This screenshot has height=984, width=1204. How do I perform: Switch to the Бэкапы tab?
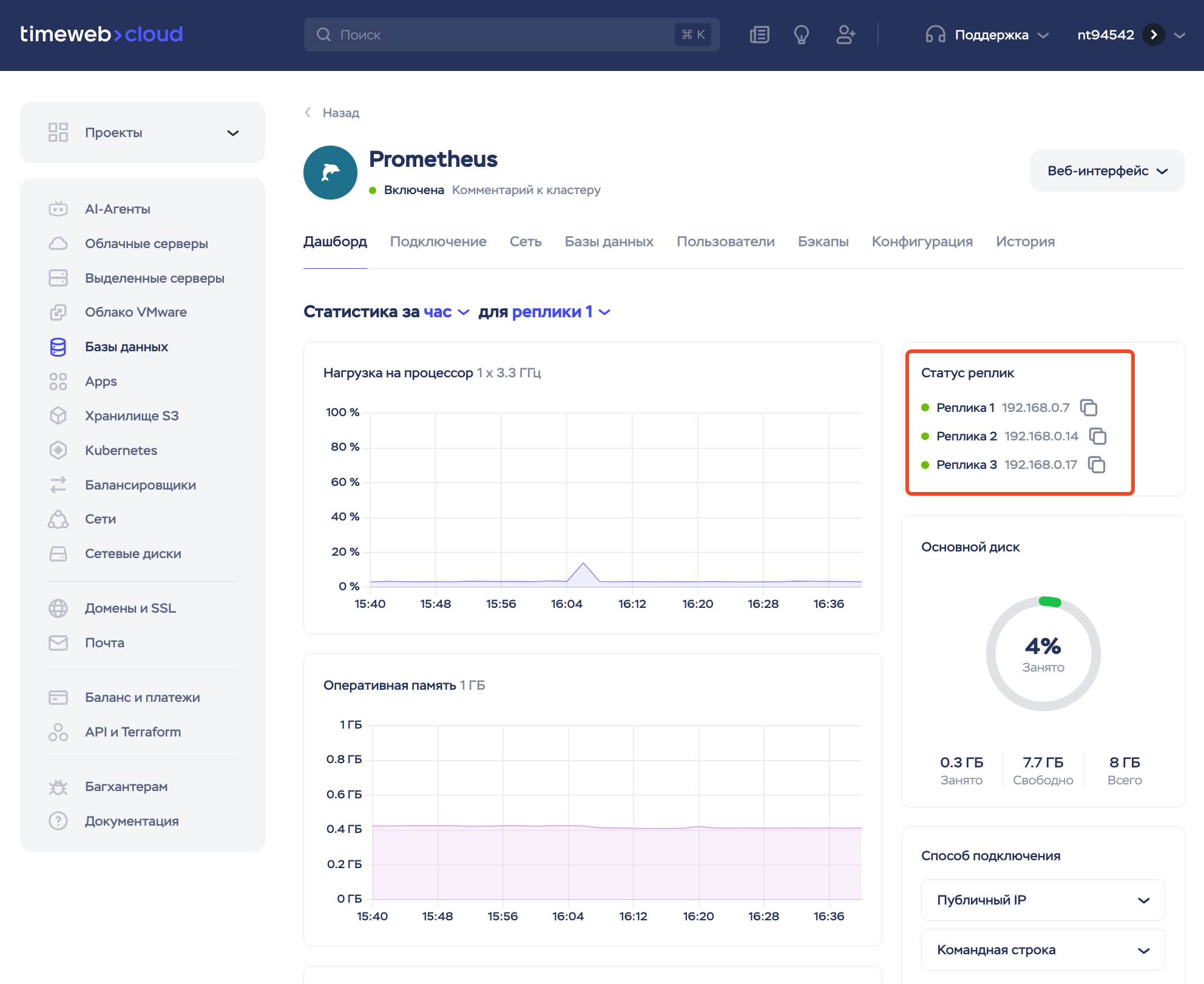(822, 241)
